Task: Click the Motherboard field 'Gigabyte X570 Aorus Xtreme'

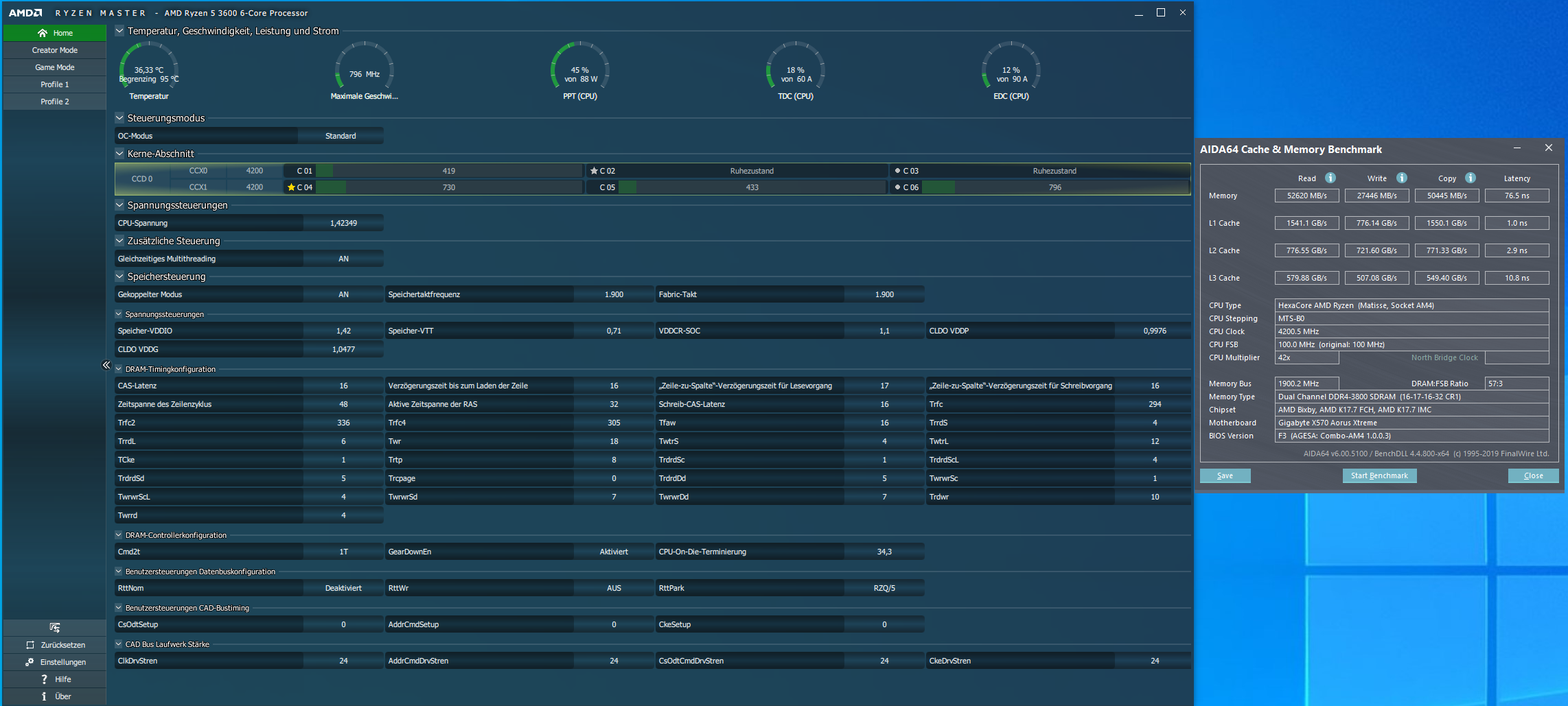Action: [1412, 423]
